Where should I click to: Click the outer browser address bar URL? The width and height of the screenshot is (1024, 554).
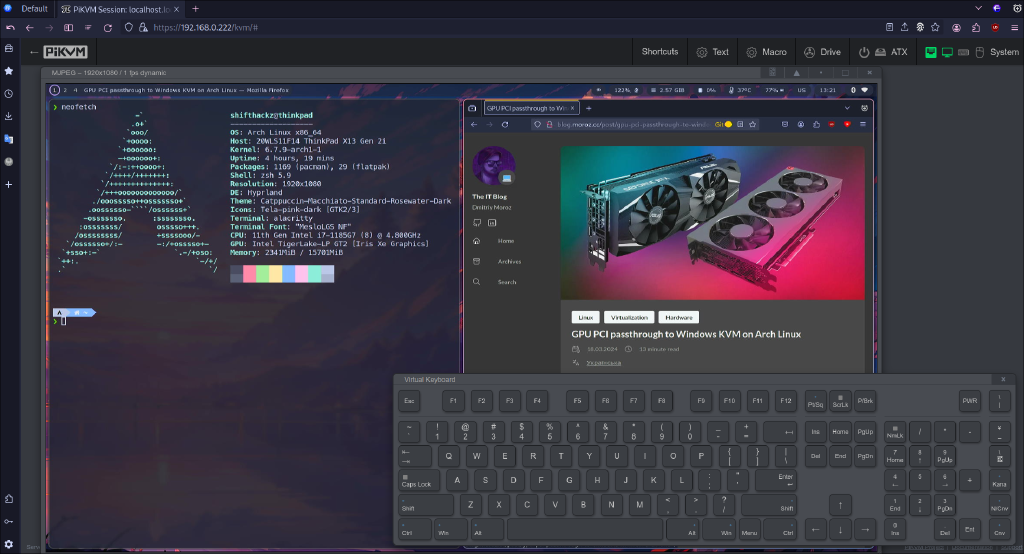click(206, 27)
